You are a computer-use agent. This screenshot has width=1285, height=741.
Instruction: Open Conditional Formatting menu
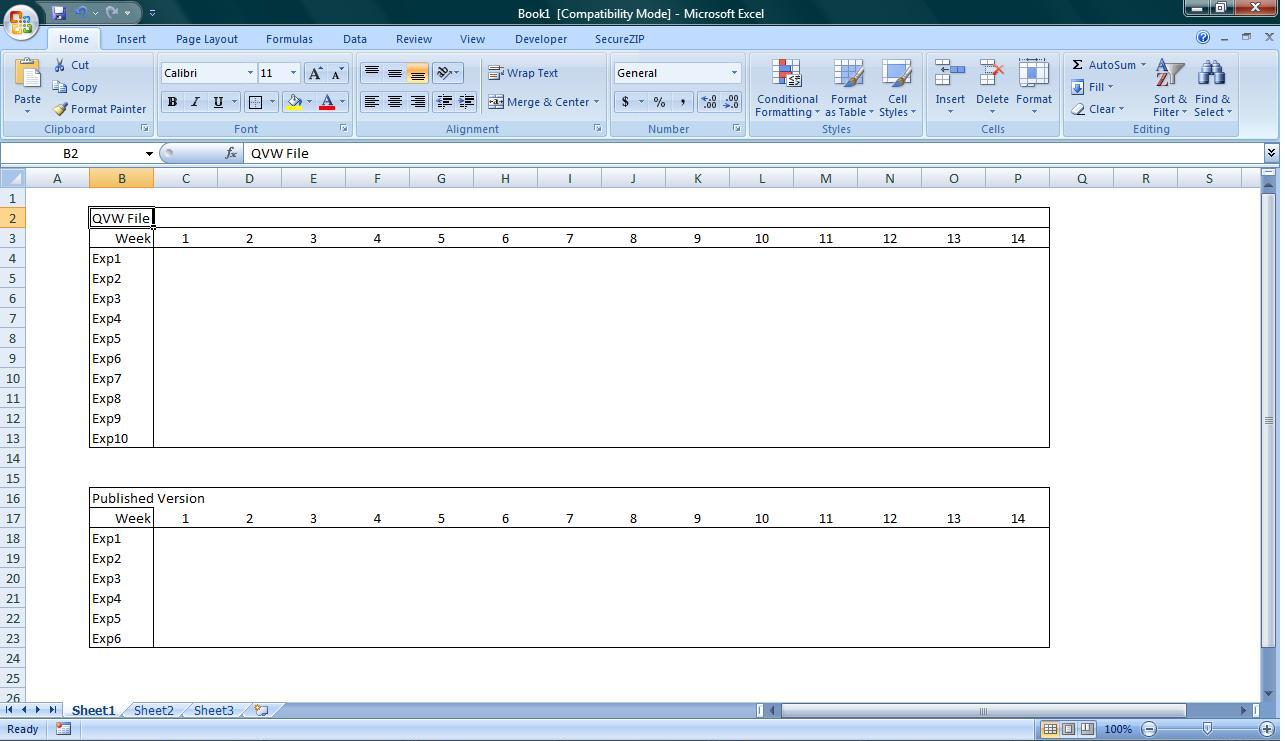787,88
